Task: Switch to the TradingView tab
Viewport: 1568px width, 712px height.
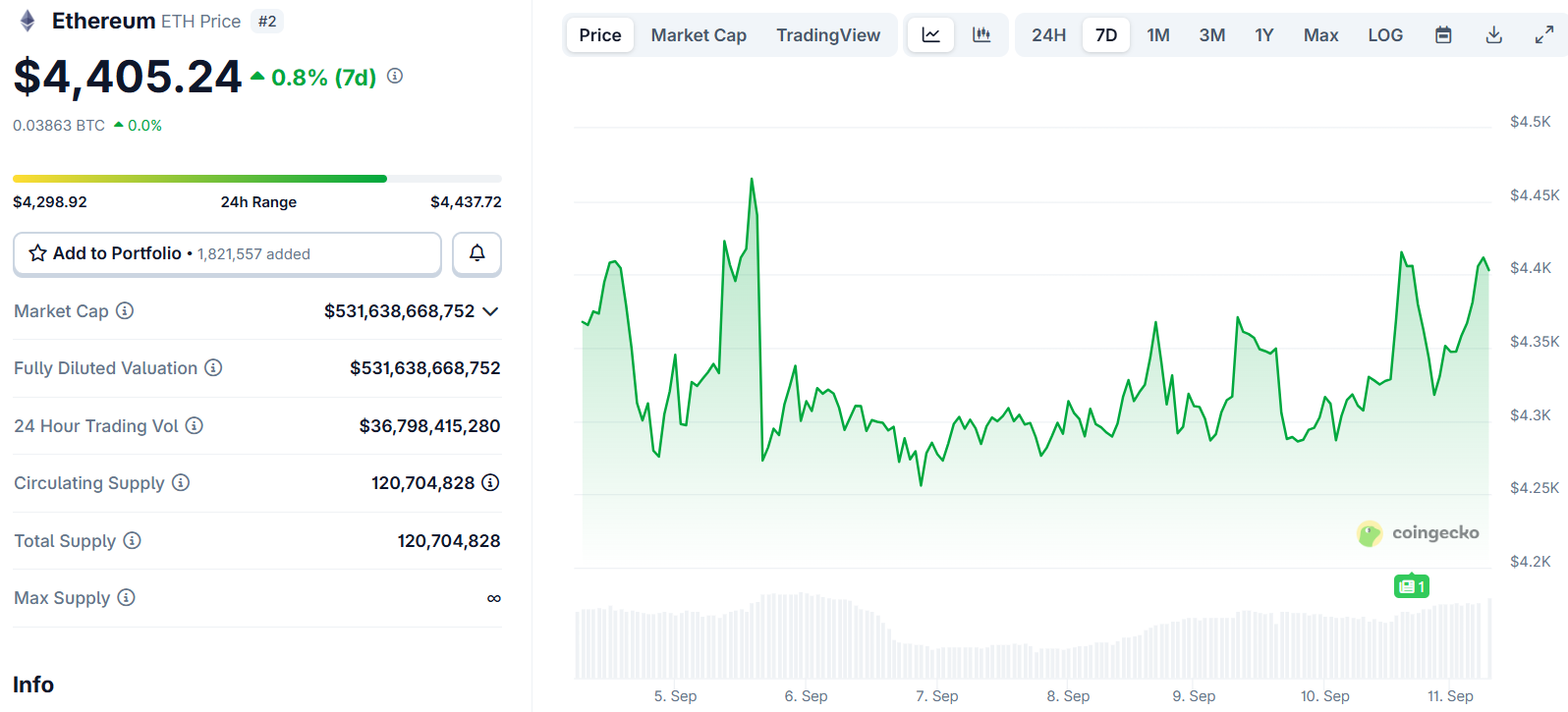Action: coord(828,35)
